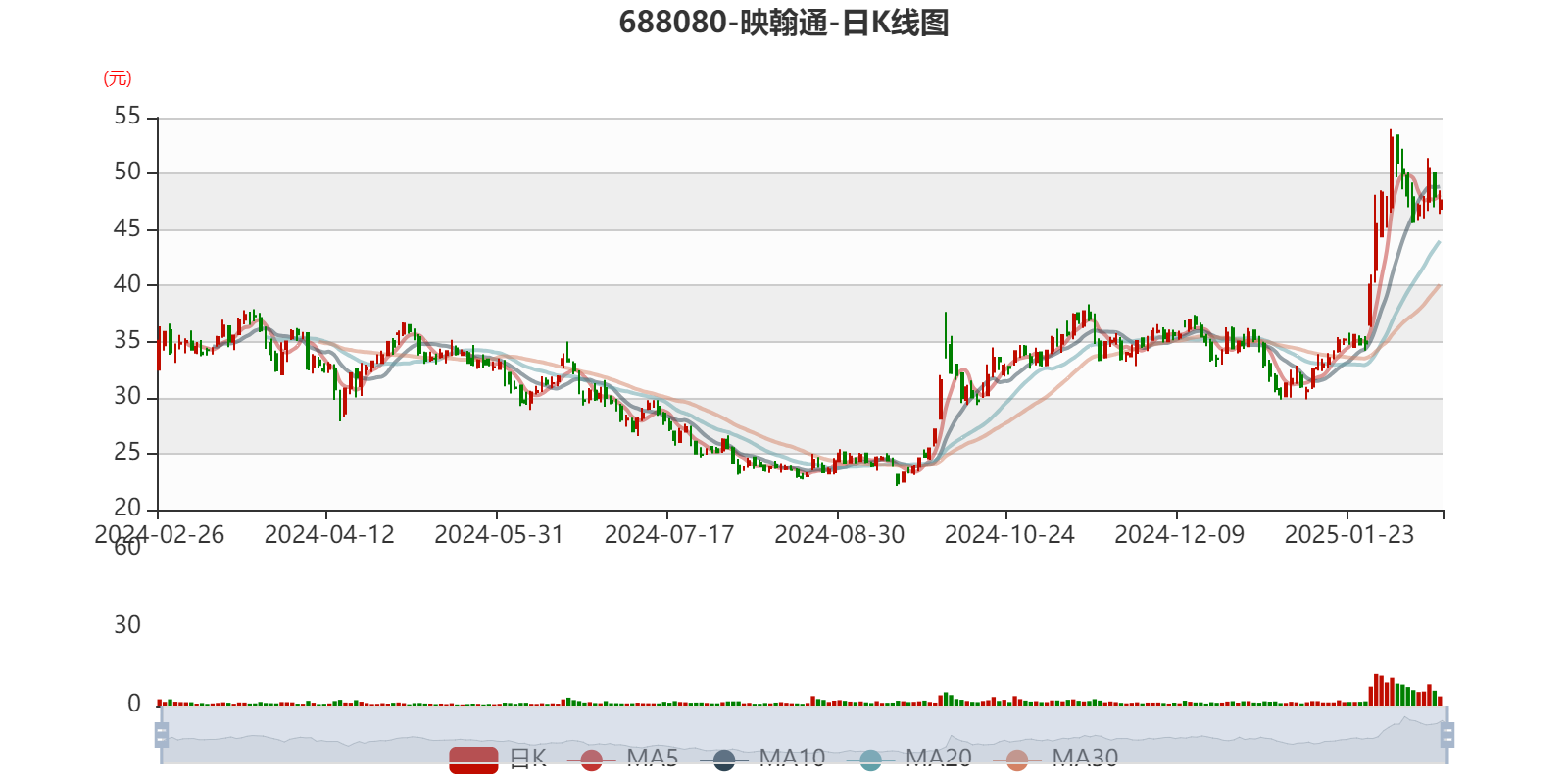Click the 2024-02-26 date label

(159, 535)
